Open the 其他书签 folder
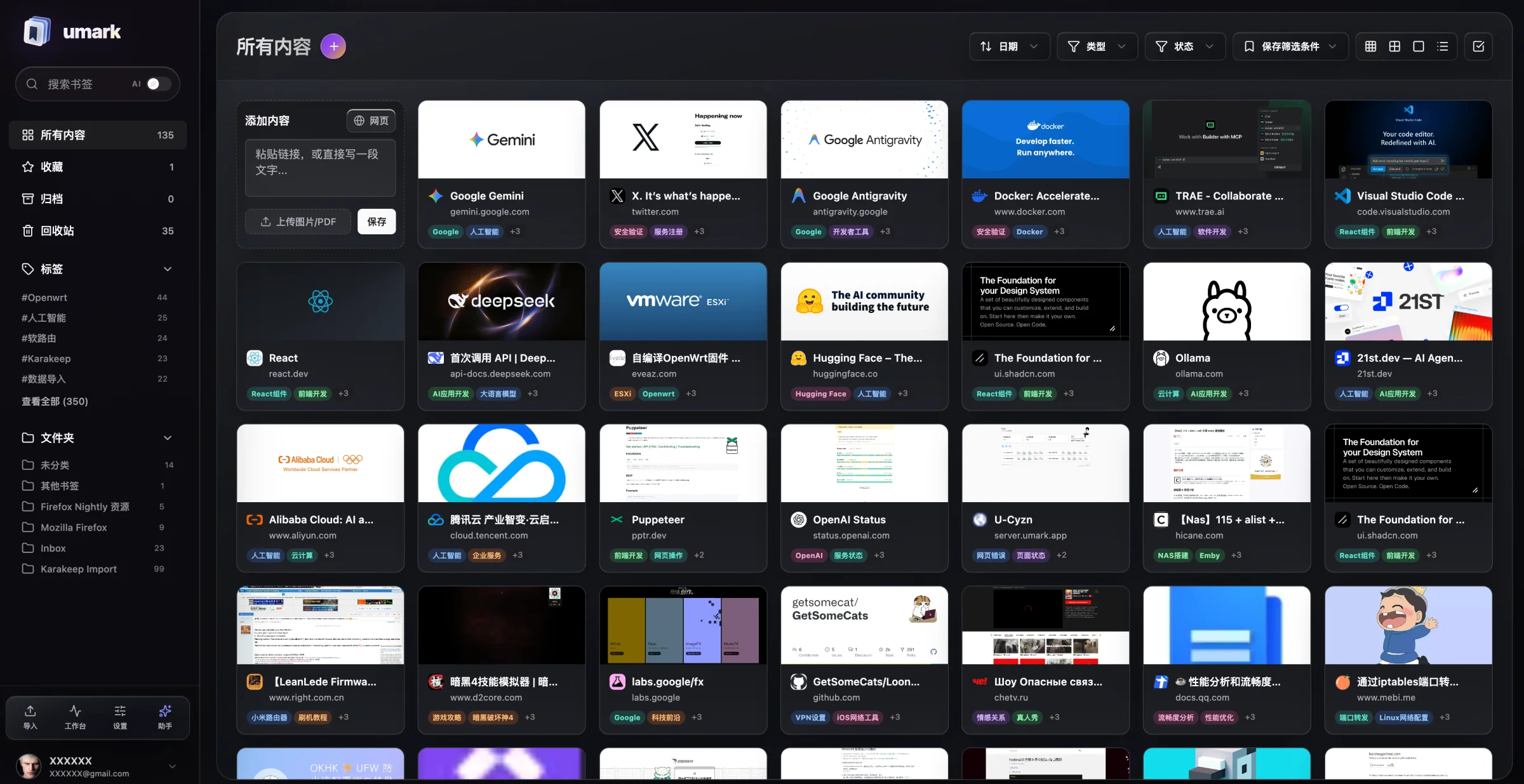The image size is (1524, 784). coord(98,486)
